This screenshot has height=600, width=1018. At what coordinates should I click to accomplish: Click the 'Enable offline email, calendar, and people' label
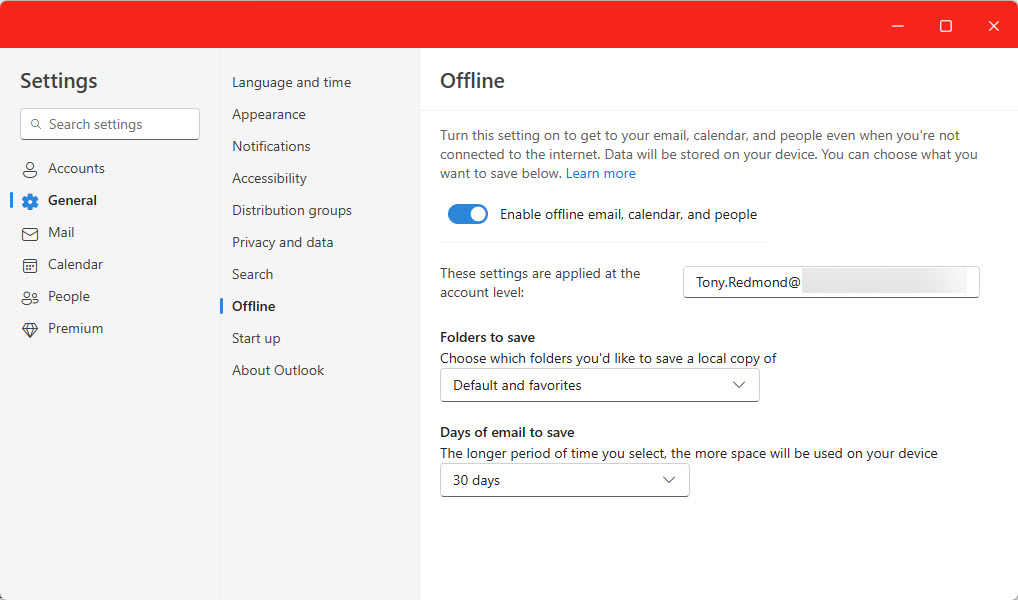click(x=628, y=214)
